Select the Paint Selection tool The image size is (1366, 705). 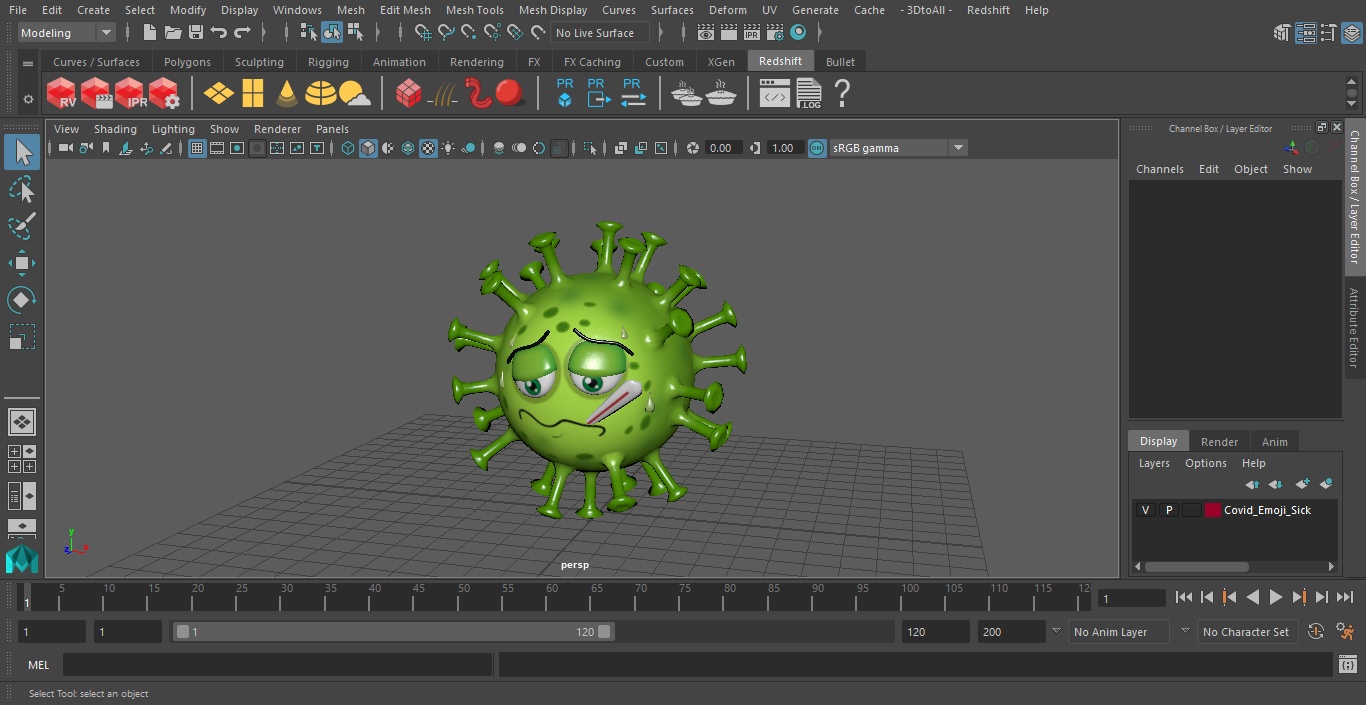click(22, 226)
